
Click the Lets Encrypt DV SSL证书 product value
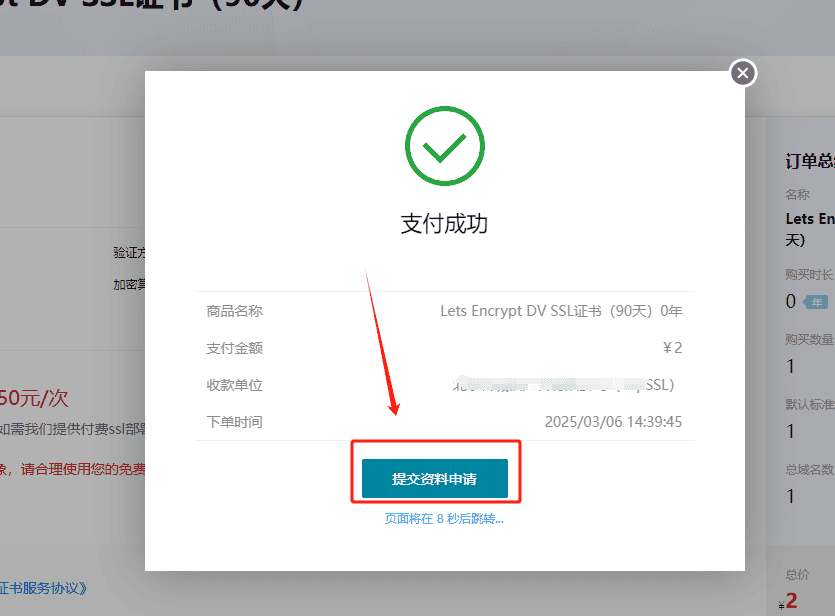(x=561, y=311)
